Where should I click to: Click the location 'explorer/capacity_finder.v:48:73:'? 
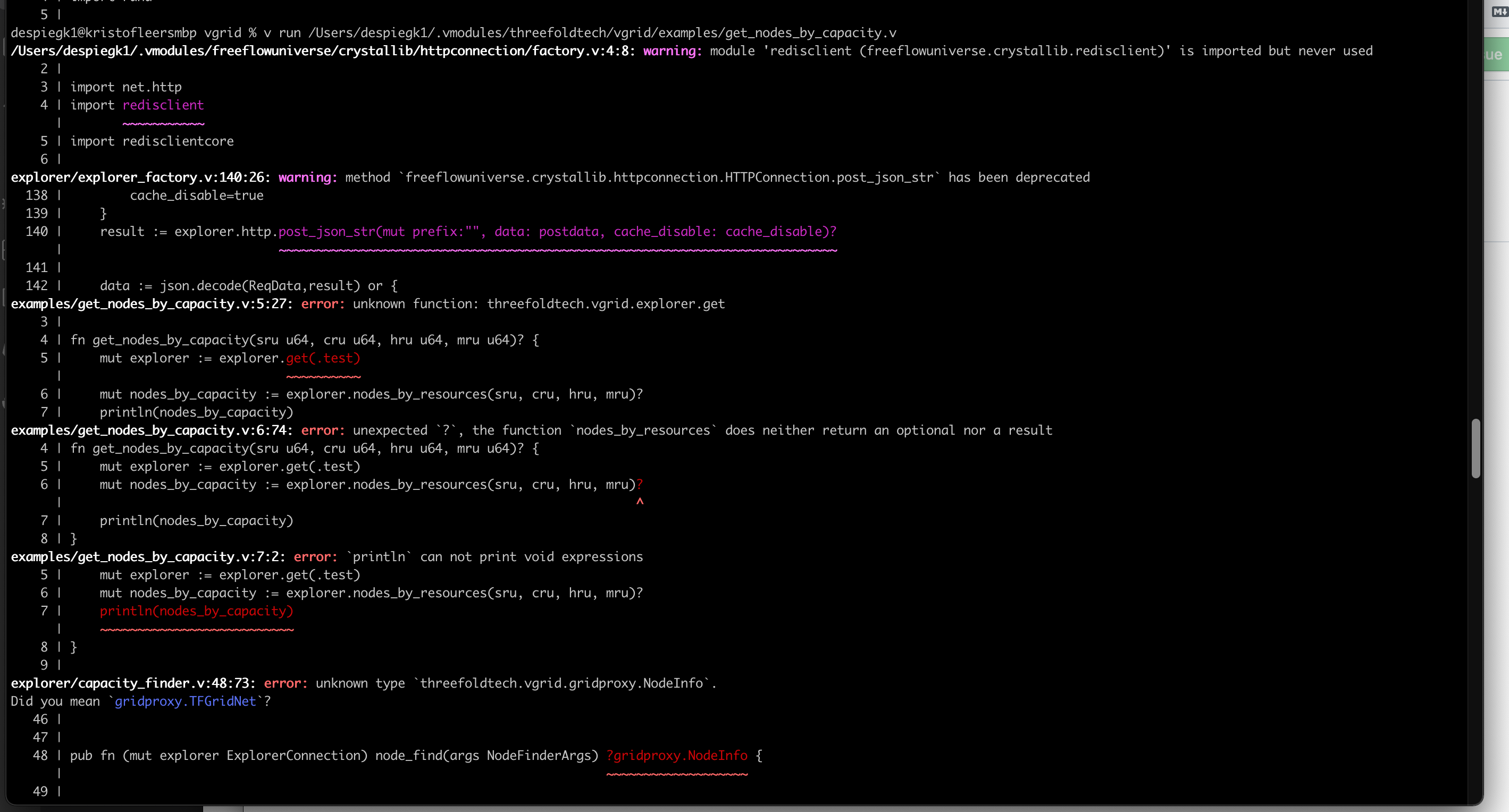(x=133, y=683)
